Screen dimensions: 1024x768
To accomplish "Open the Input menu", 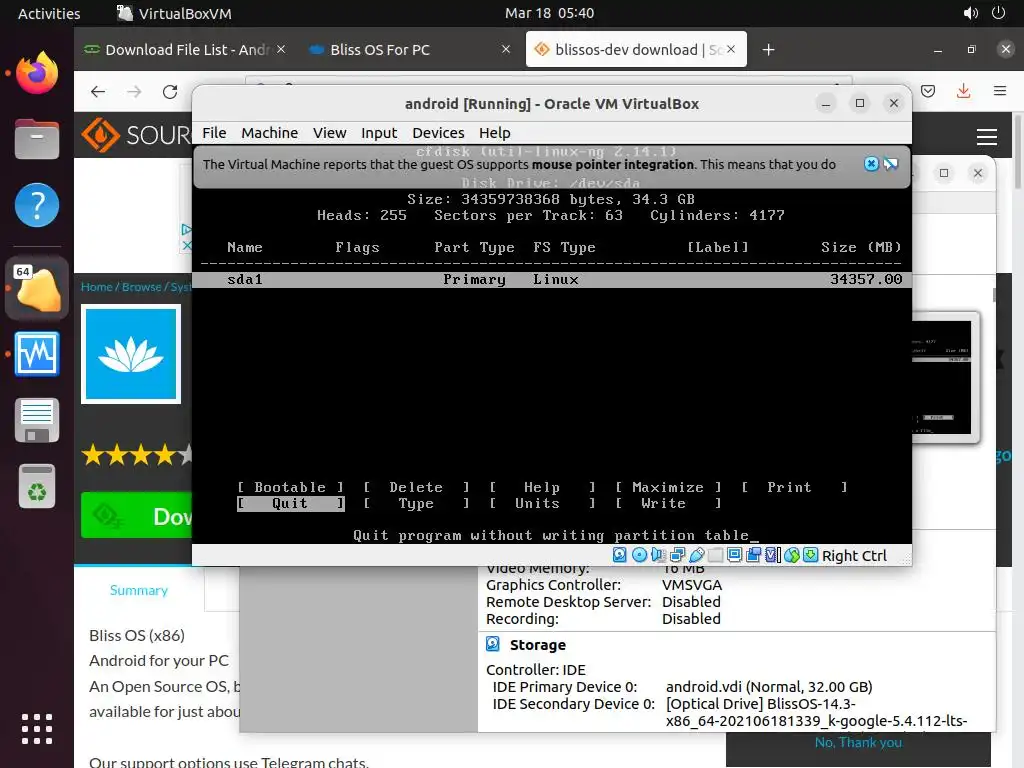I will point(379,133).
